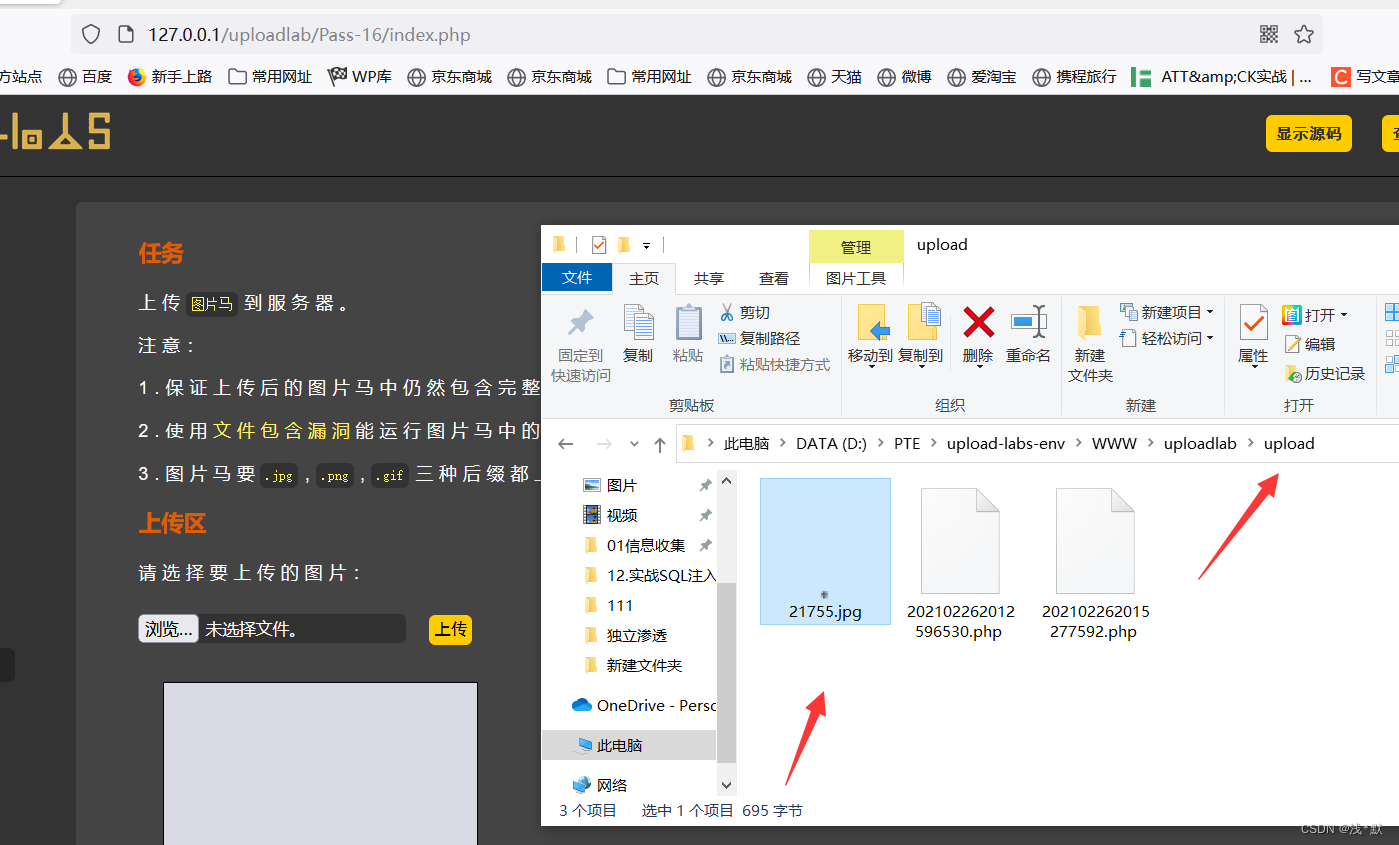The height and width of the screenshot is (845, 1399).
Task: Click the Pin to Quick access icon
Action: coord(580,323)
